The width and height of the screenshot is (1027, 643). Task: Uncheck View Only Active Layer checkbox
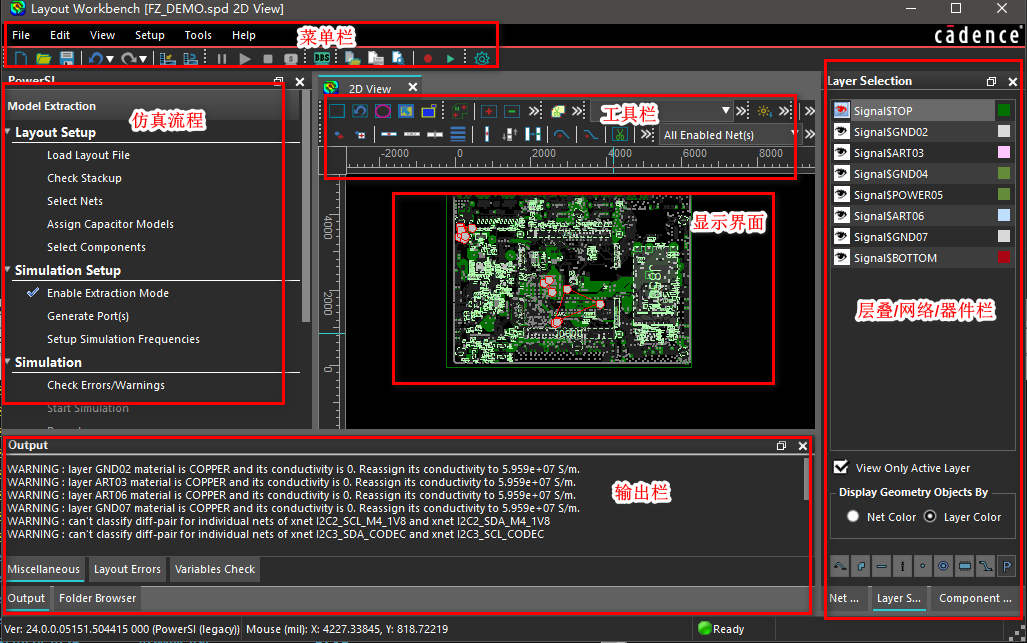(x=841, y=467)
